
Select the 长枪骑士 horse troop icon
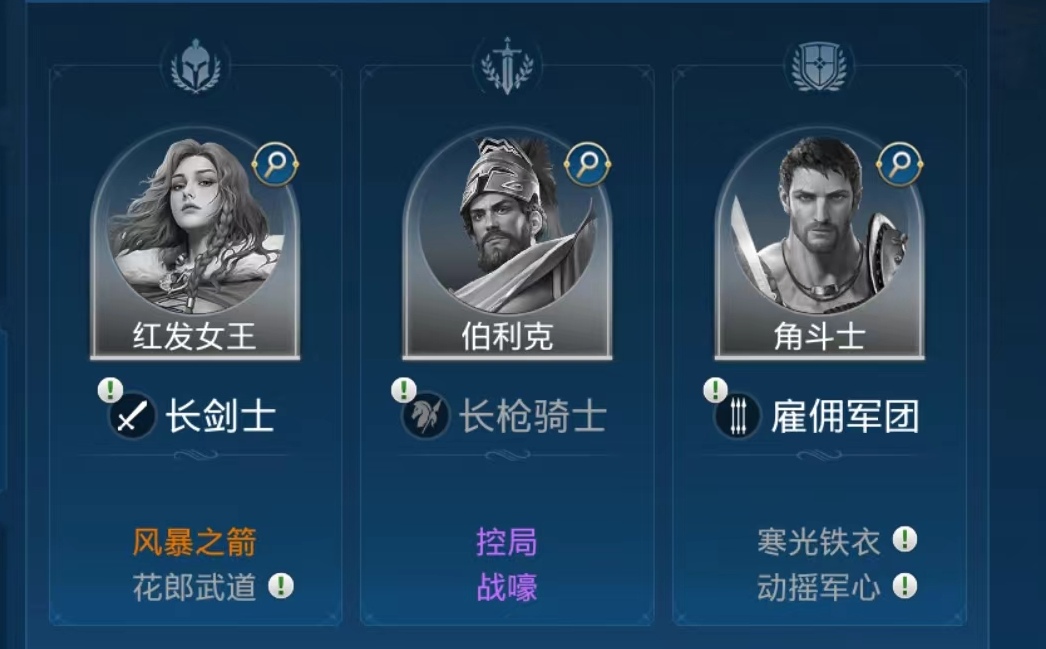tap(426, 416)
